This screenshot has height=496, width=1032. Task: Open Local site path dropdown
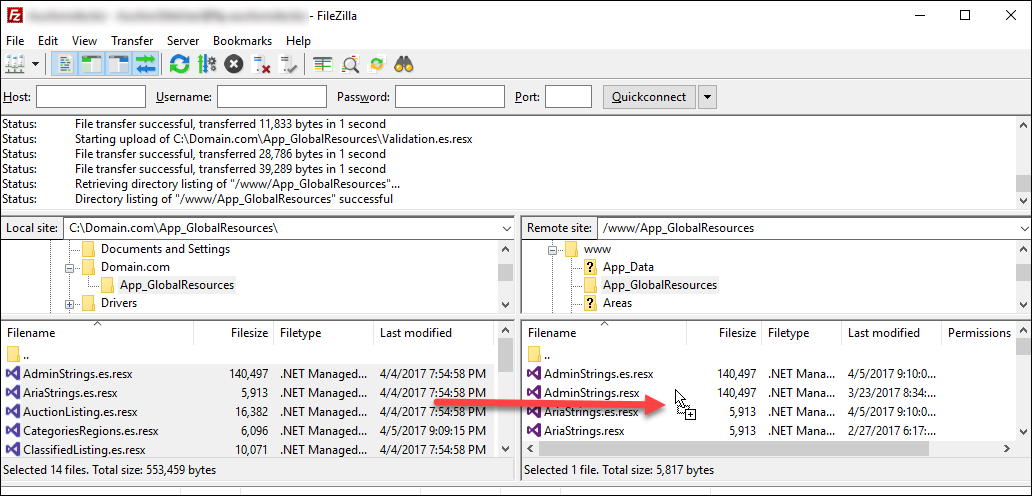pyautogui.click(x=506, y=228)
